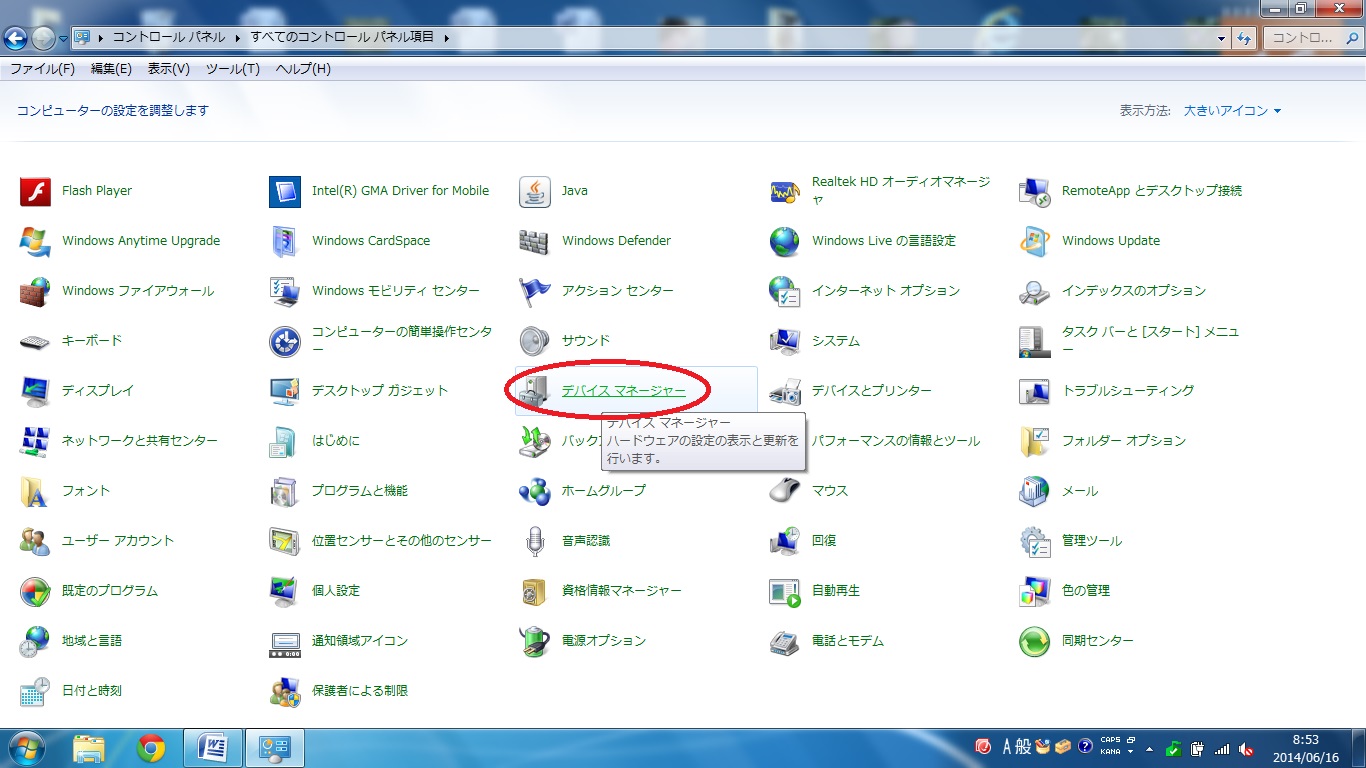
Task: Click the デバイス マネージャー link
Action: click(624, 391)
